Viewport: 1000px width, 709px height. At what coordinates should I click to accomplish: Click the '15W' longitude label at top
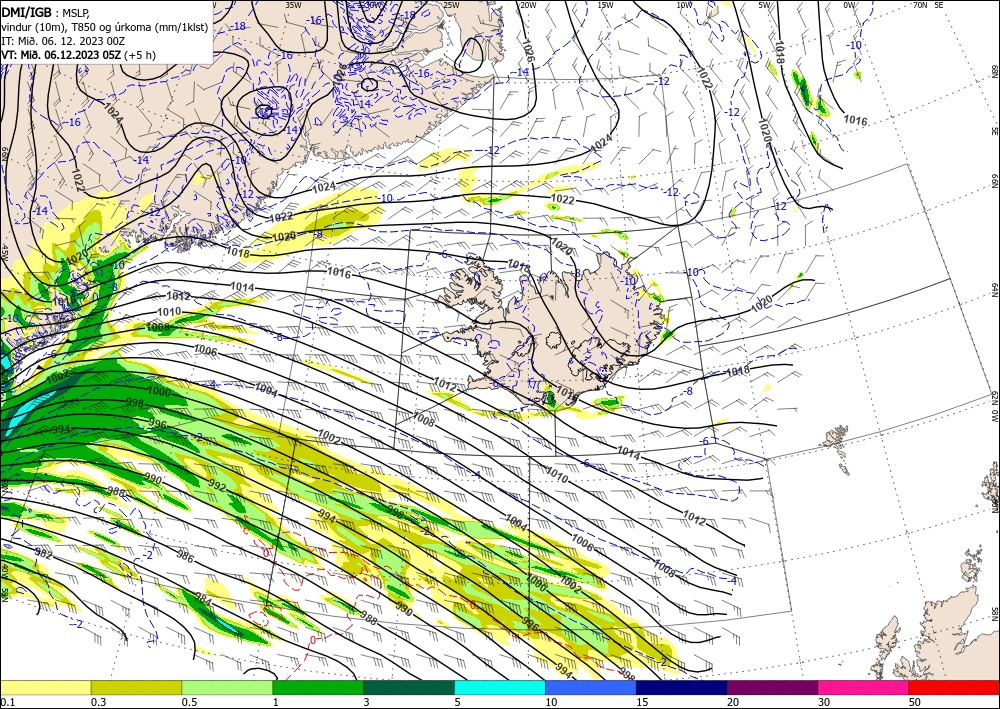point(606,5)
